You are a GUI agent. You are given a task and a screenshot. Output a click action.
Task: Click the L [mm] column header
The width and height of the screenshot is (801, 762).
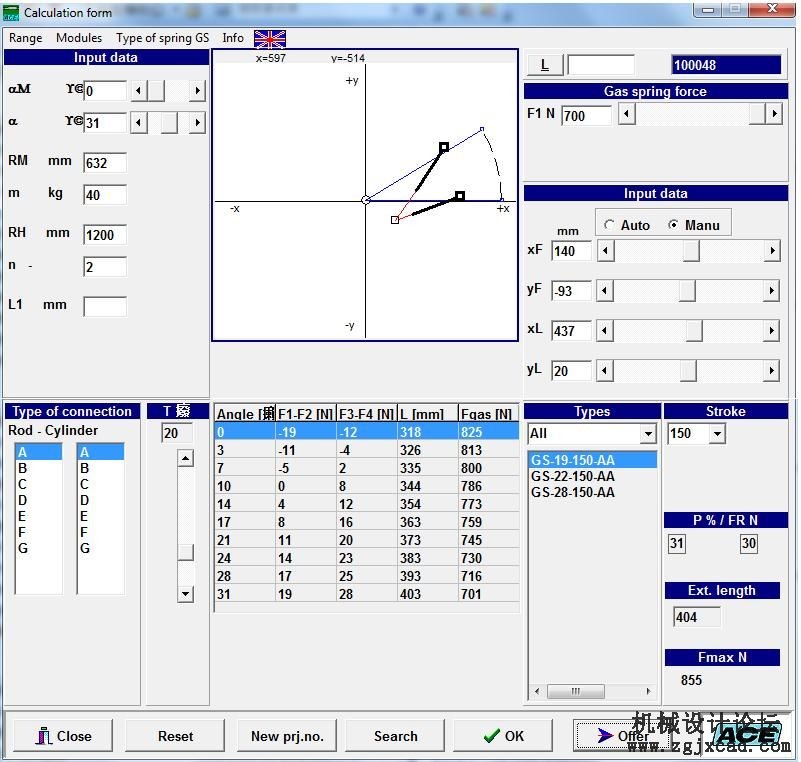pos(428,414)
